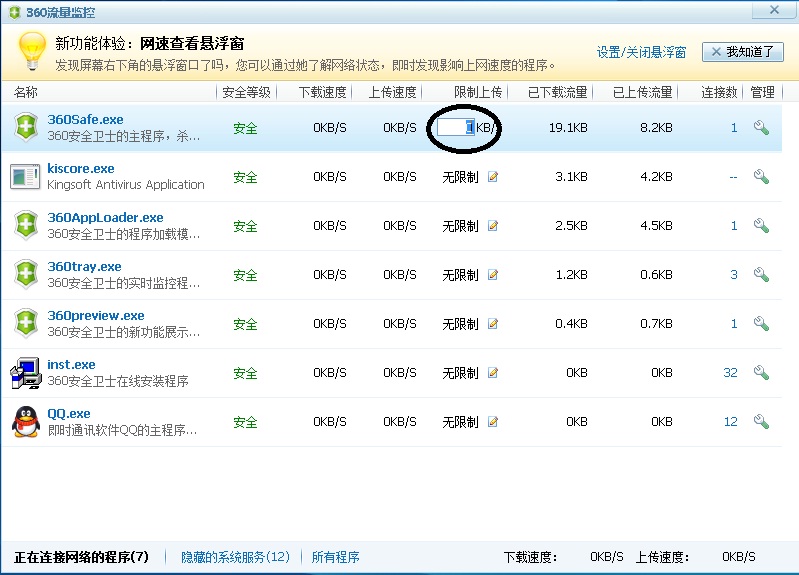799x575 pixels.
Task: Select the kiscore.exe process name
Action: [81, 168]
